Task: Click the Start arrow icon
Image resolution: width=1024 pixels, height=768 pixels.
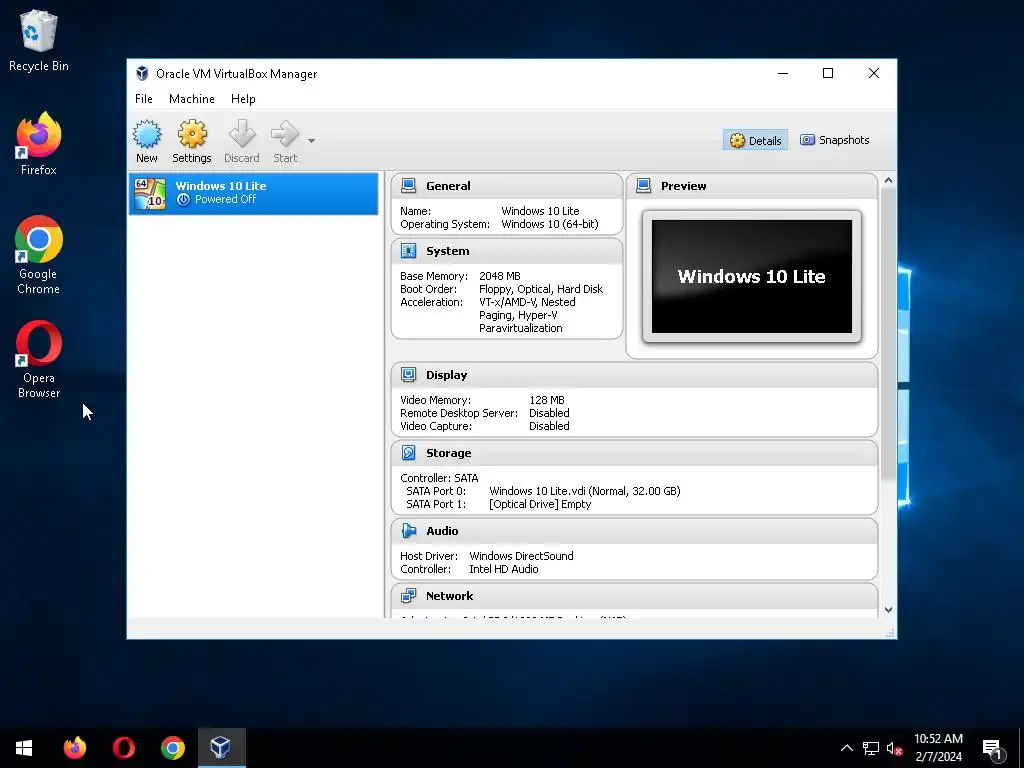Action: (285, 134)
